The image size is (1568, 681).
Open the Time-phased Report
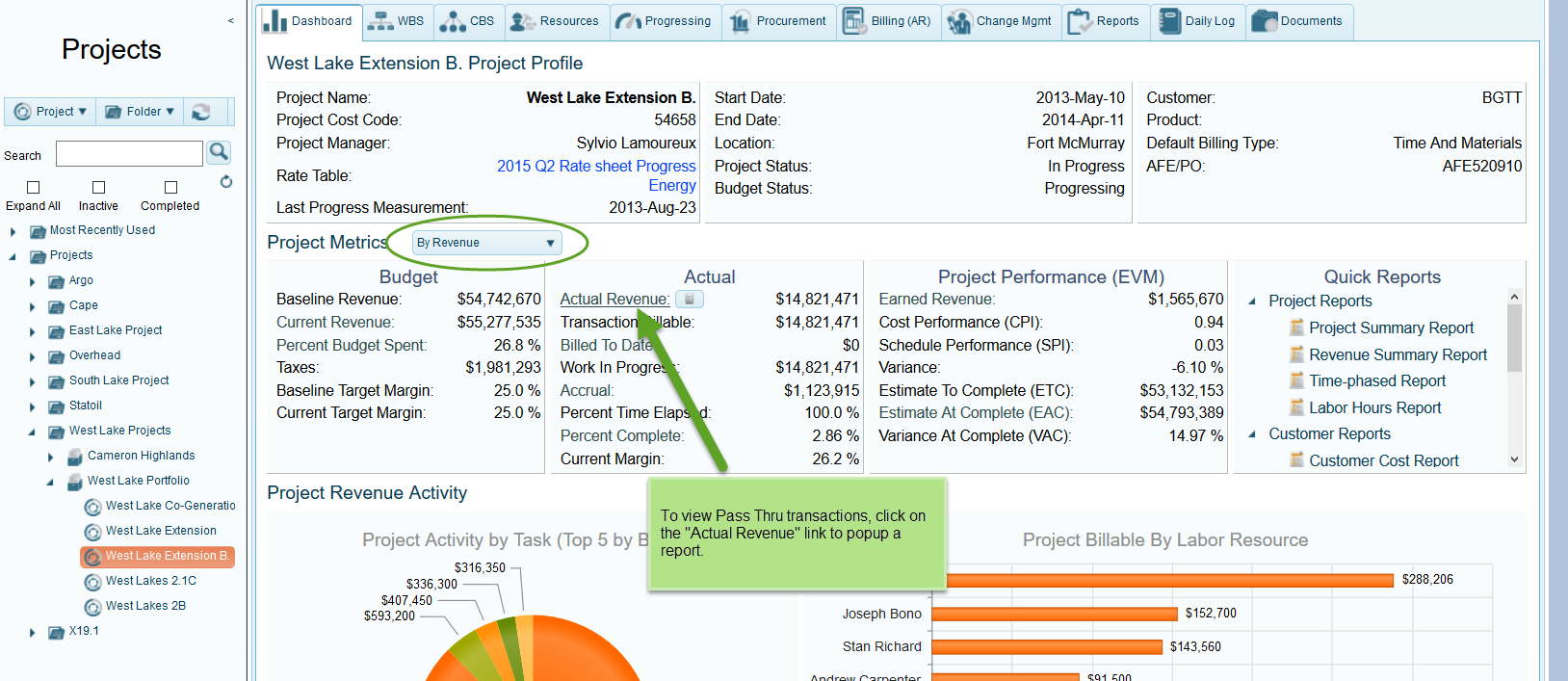tap(1377, 381)
